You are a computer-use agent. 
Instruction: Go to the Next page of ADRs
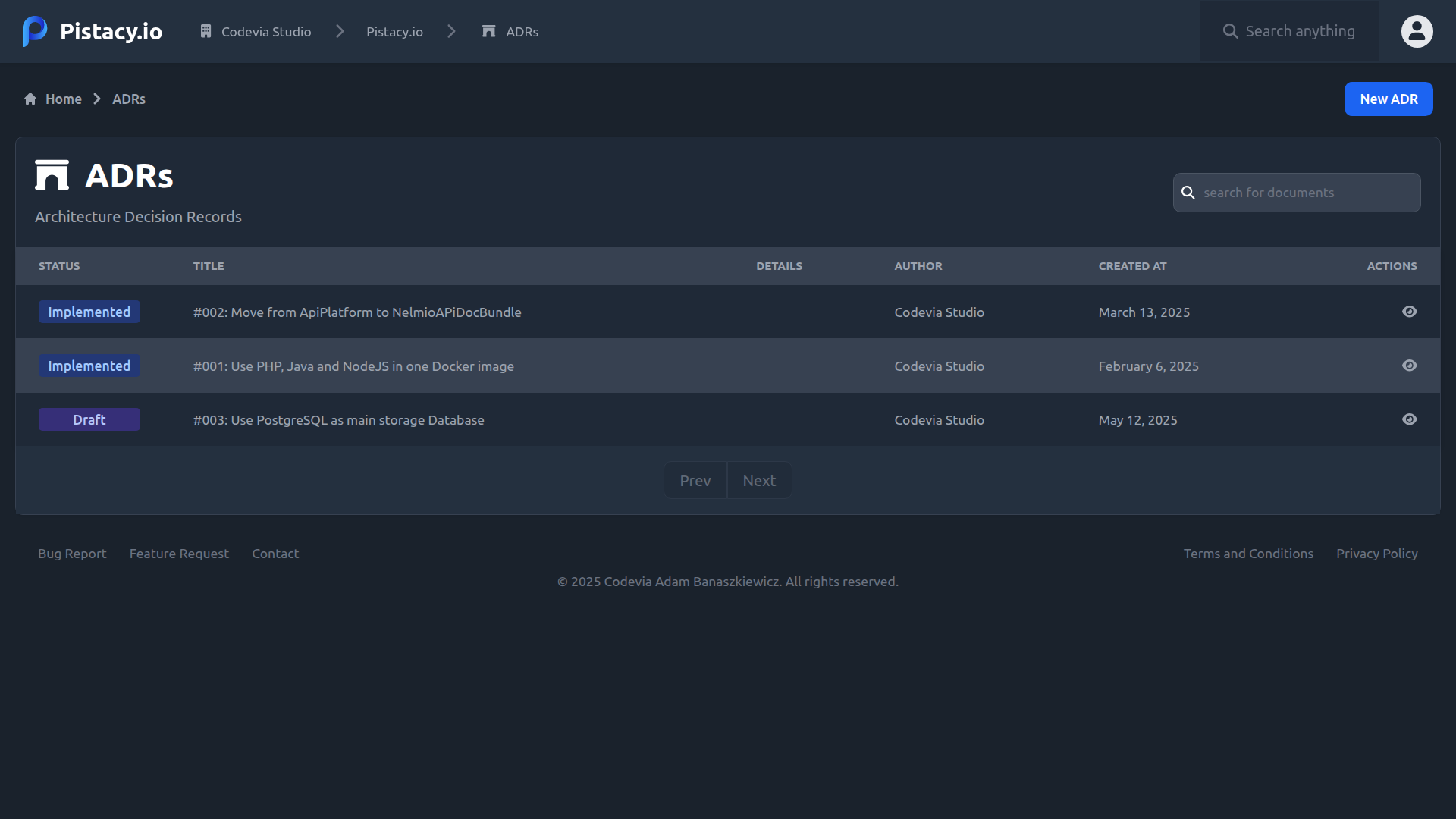pyautogui.click(x=759, y=481)
